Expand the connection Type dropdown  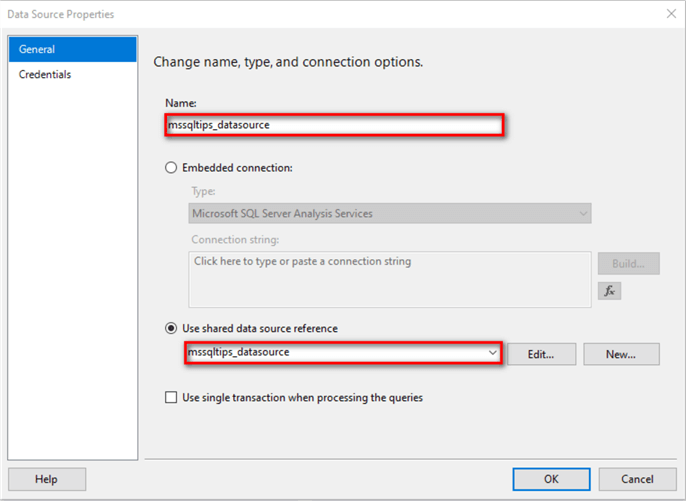582,213
